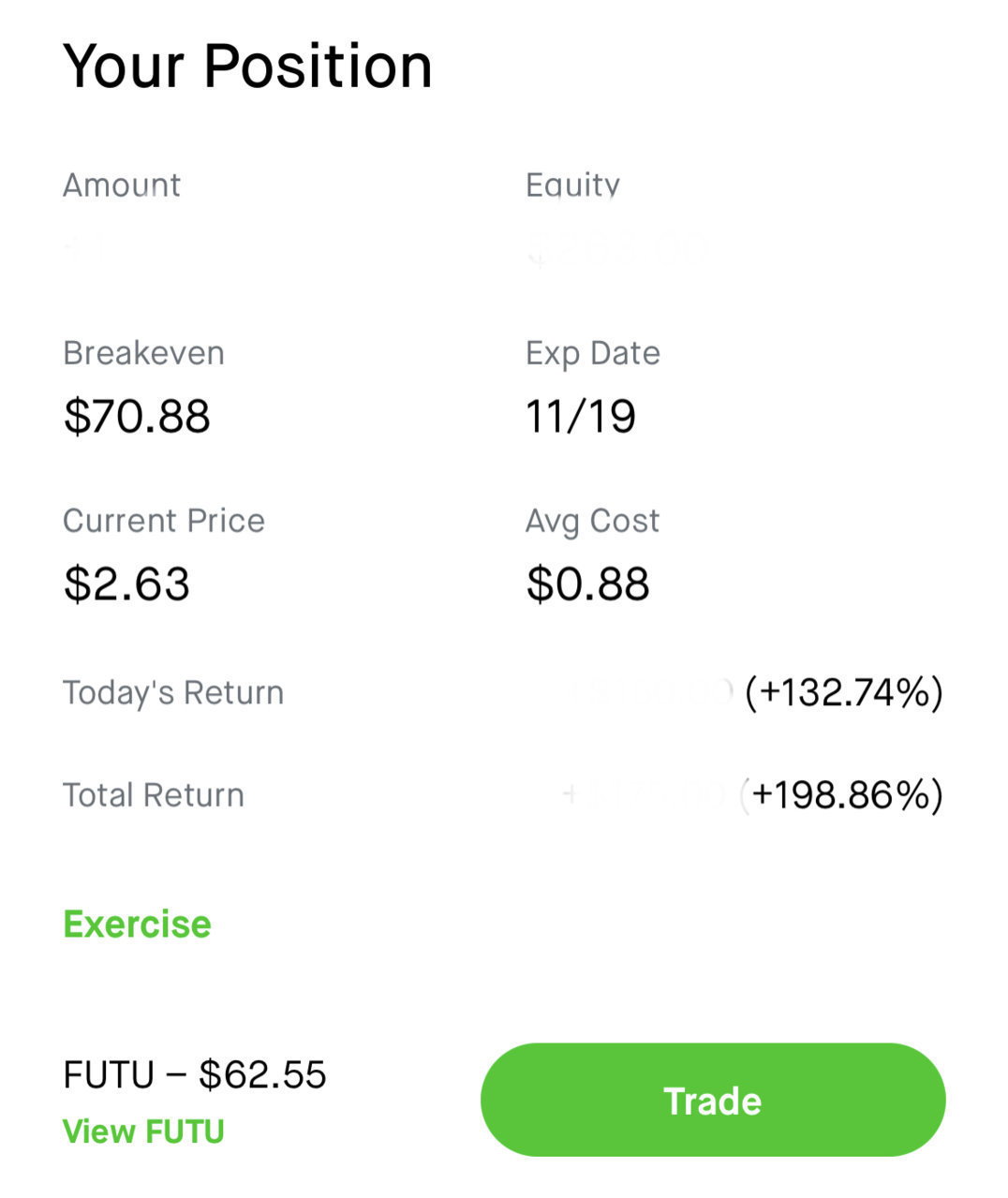
Task: Select the Exp Date label
Action: pyautogui.click(x=593, y=354)
